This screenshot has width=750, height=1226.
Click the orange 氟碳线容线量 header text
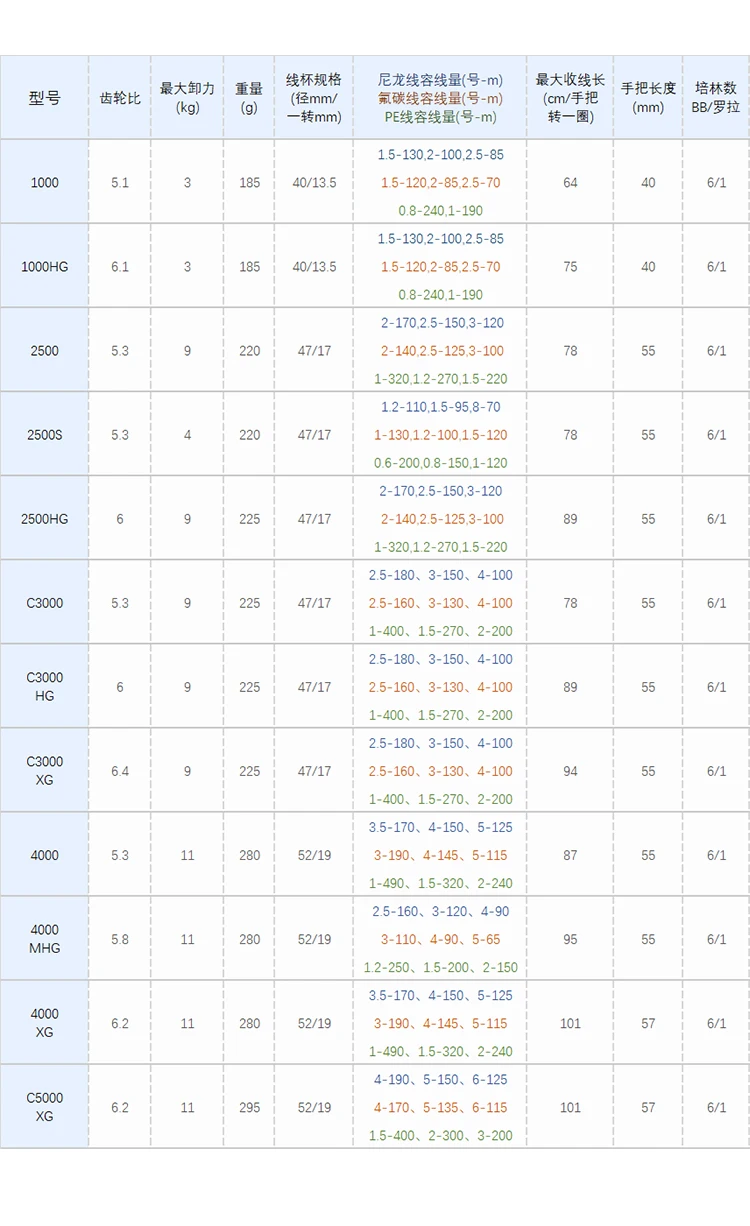pos(440,98)
